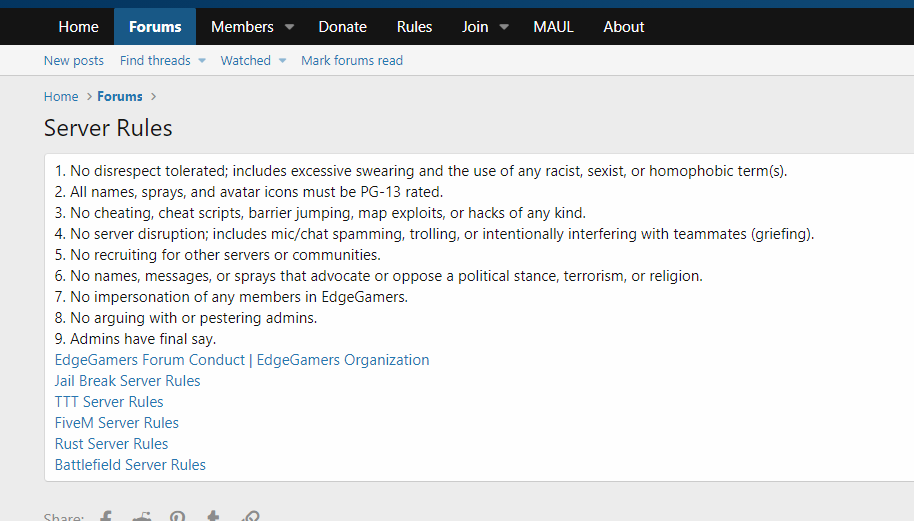
Task: Go to Forums in the breadcrumb
Action: (x=119, y=97)
